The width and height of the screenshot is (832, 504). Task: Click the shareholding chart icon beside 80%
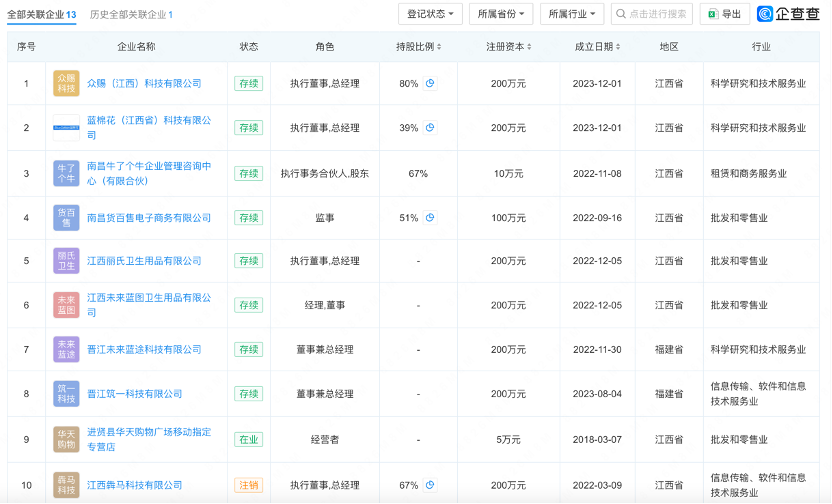[x=430, y=84]
